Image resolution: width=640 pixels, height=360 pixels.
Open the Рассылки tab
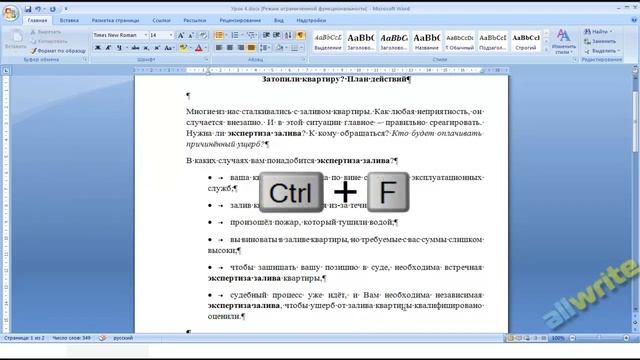click(195, 20)
